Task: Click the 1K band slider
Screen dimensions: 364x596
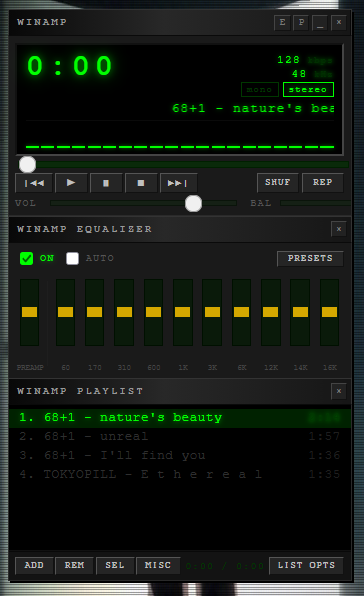Action: [183, 312]
